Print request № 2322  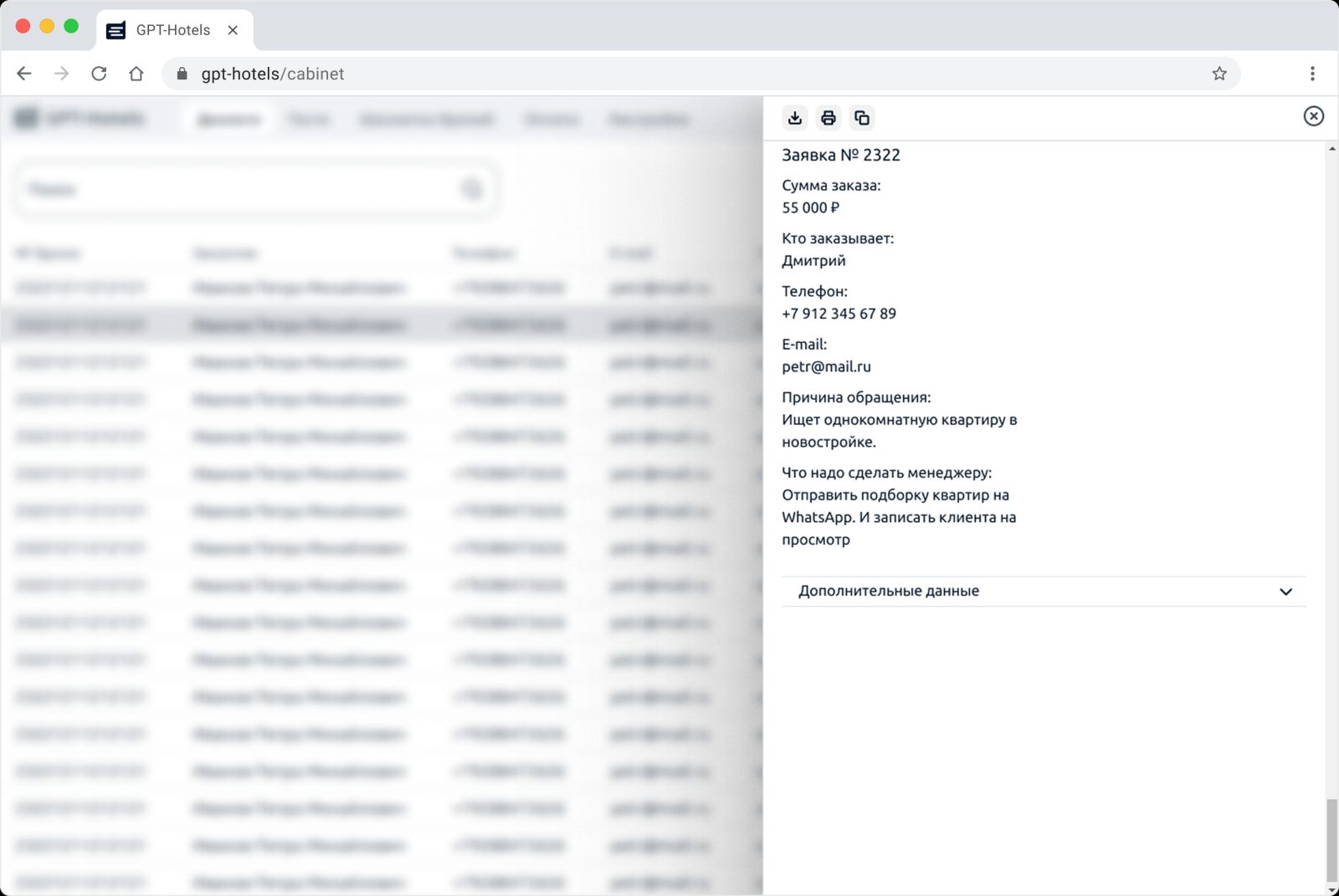(828, 118)
